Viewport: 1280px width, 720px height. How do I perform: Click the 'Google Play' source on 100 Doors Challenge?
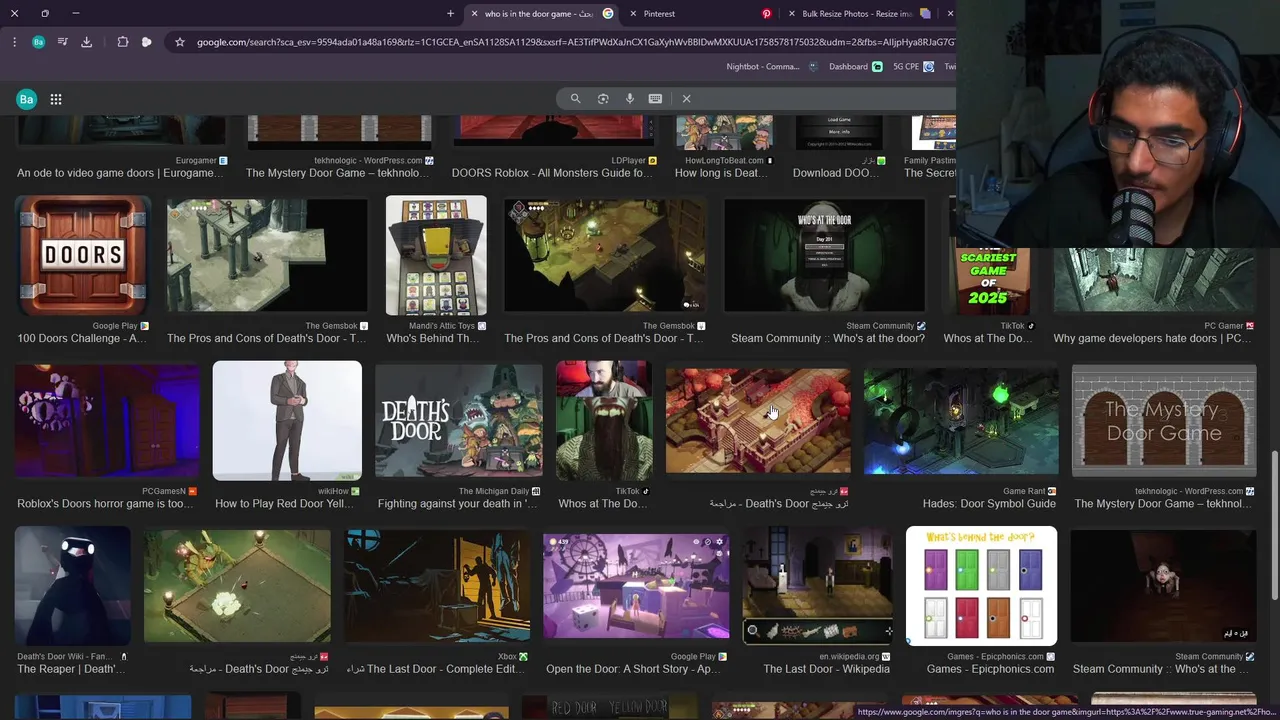(x=115, y=326)
